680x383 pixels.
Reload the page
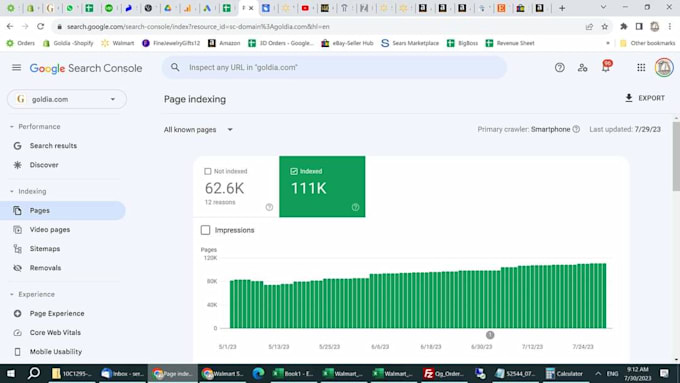pyautogui.click(x=40, y=26)
